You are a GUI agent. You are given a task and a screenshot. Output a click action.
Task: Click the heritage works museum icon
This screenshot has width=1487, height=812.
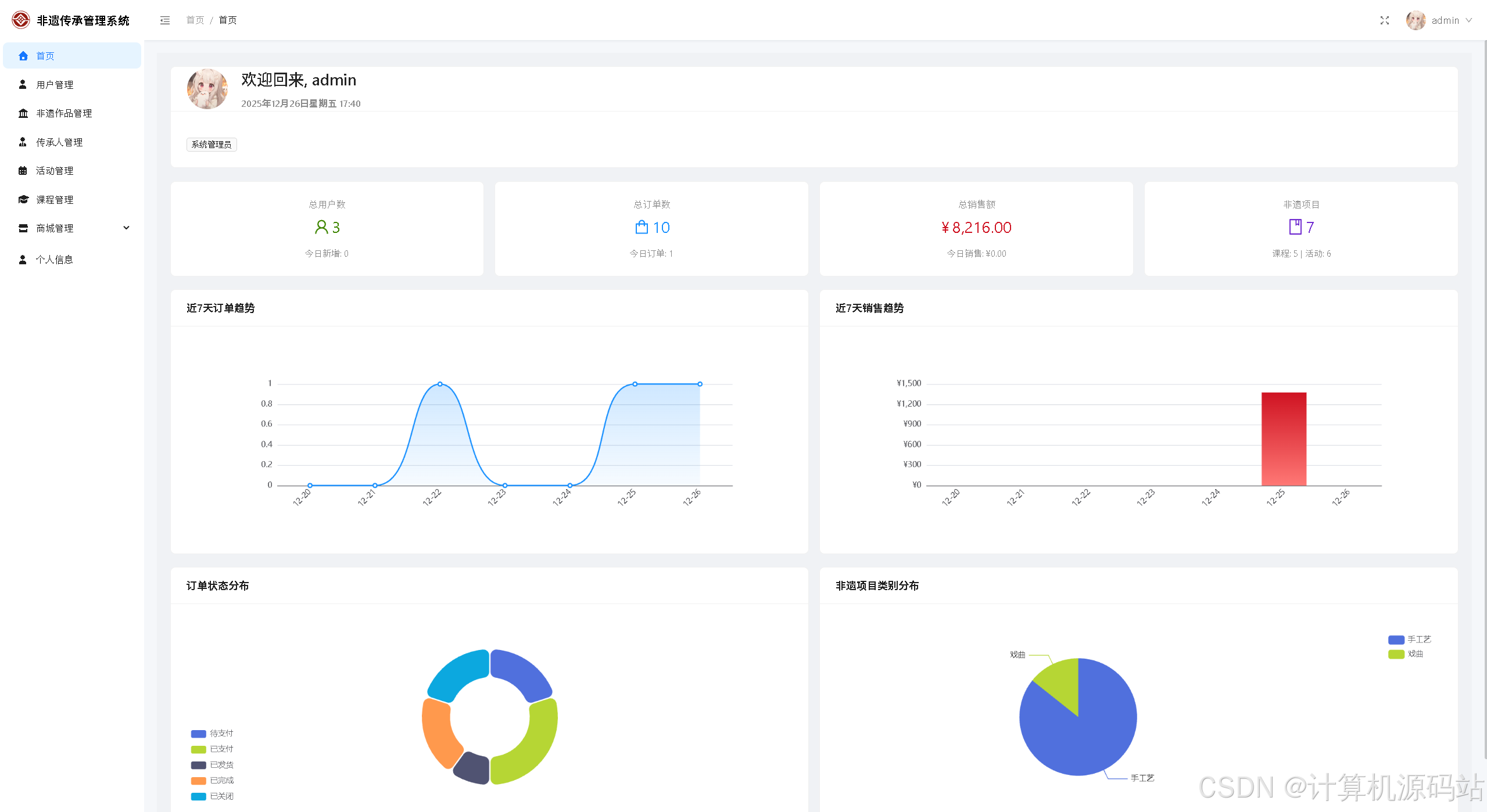(x=23, y=113)
